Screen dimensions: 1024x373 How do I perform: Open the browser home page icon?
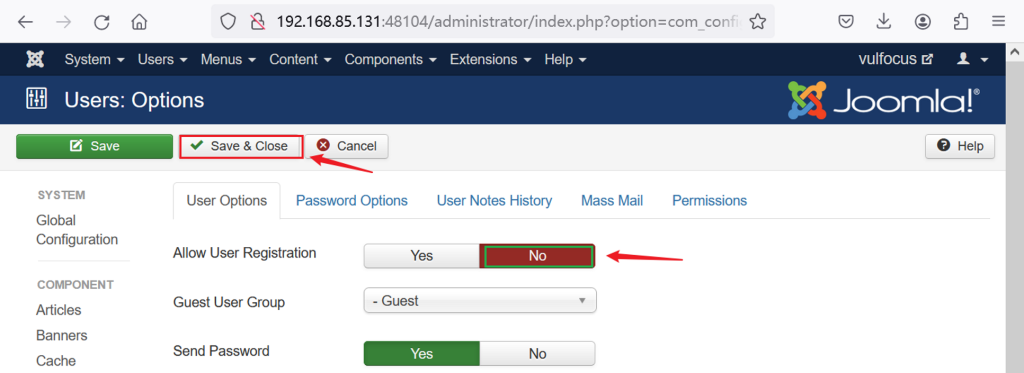click(x=139, y=22)
